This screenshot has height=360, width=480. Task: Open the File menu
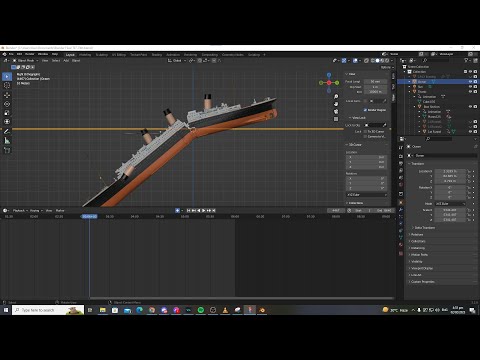pyautogui.click(x=11, y=54)
